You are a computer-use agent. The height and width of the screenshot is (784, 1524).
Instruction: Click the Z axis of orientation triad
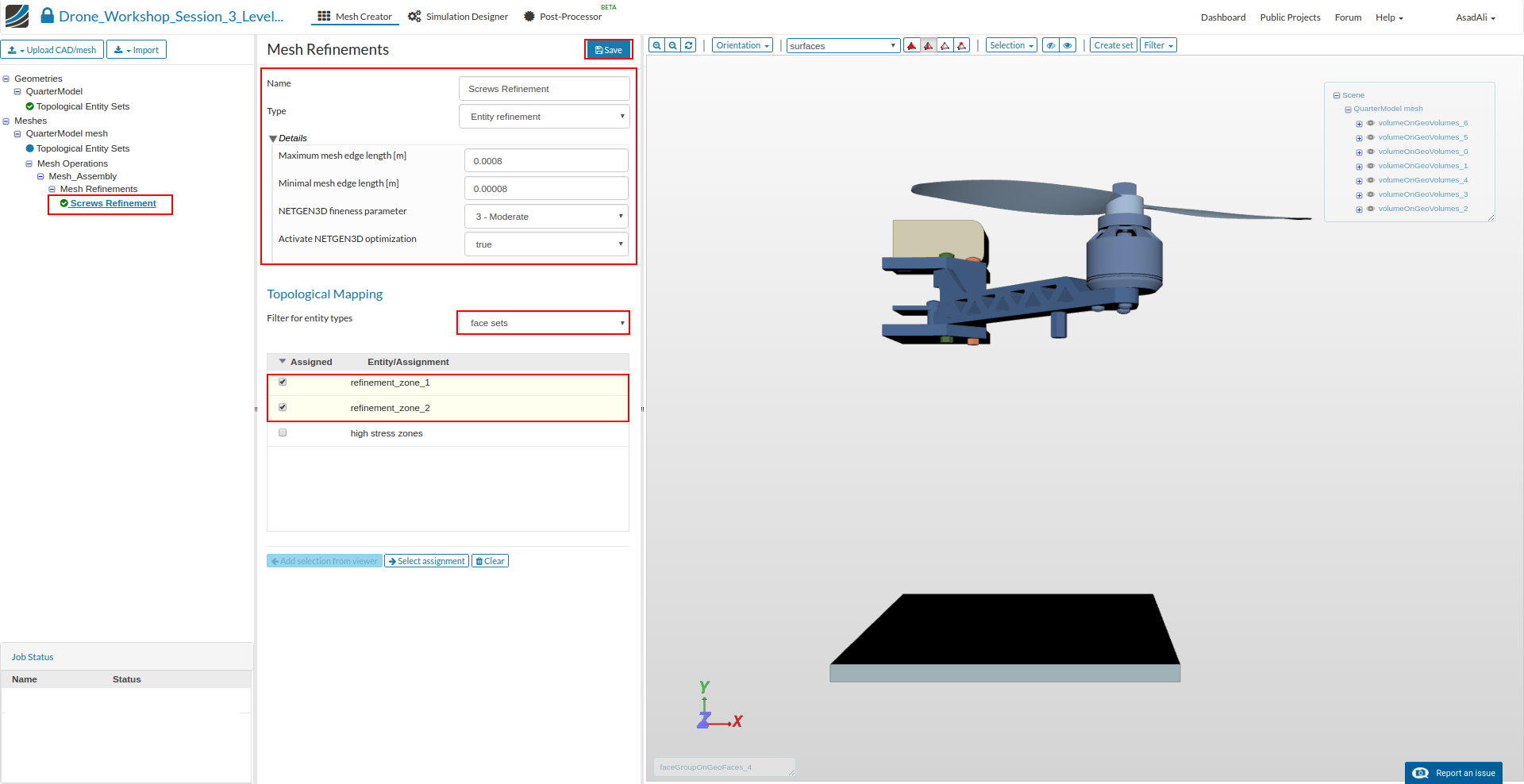(x=703, y=721)
